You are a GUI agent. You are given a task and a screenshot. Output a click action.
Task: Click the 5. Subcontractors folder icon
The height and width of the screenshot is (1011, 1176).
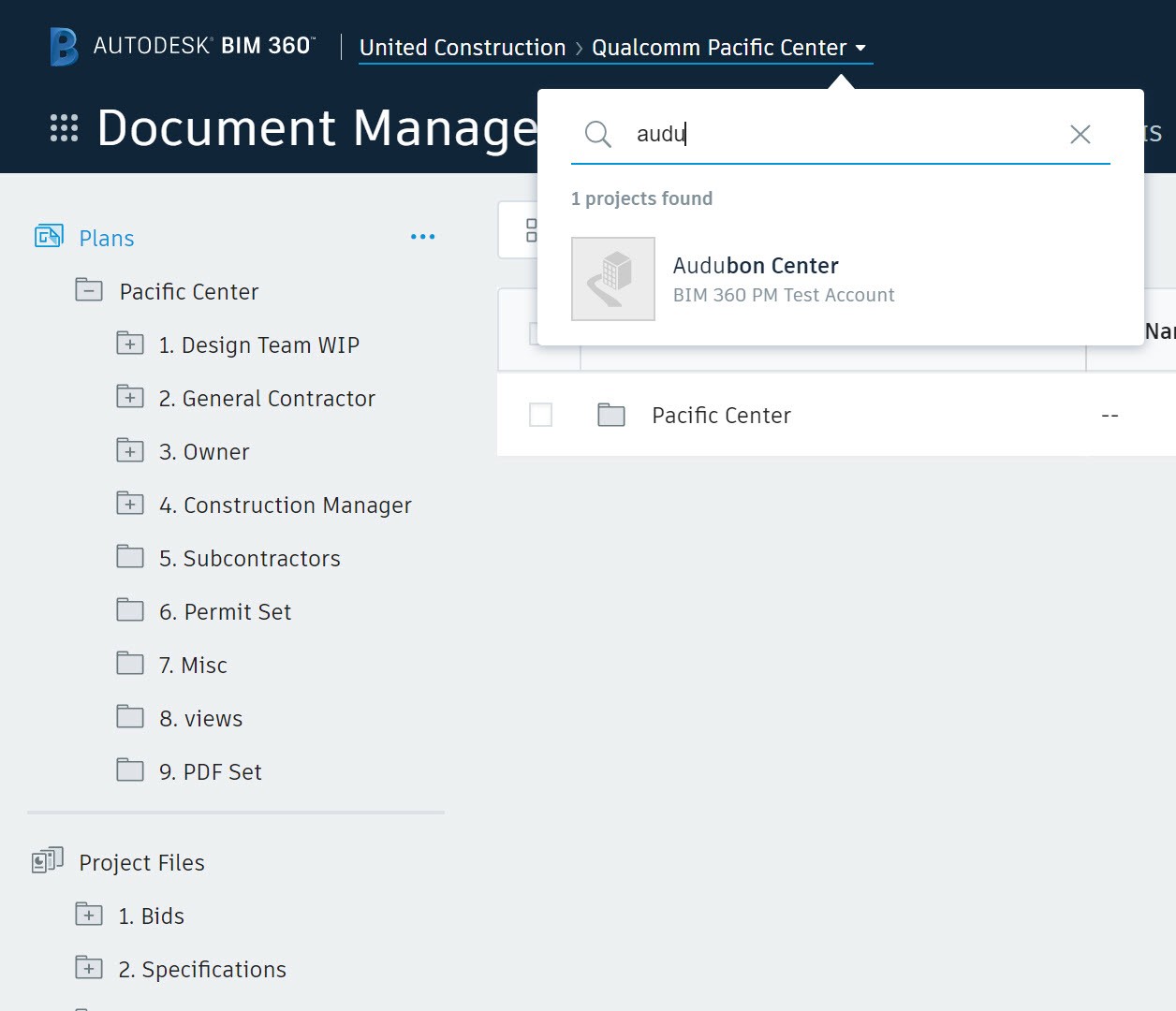(x=130, y=557)
